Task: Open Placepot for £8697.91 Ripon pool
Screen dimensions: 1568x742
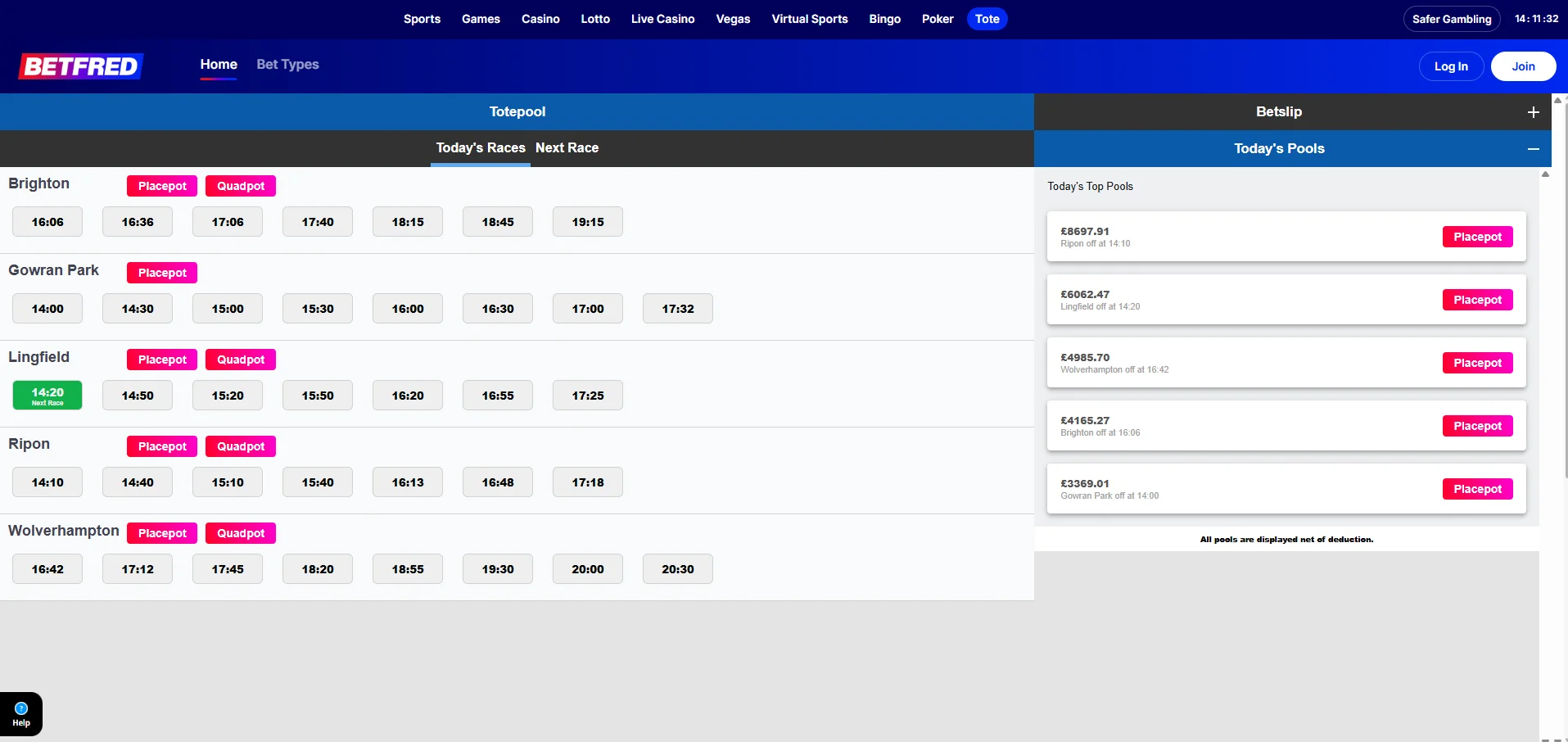Action: click(1477, 237)
